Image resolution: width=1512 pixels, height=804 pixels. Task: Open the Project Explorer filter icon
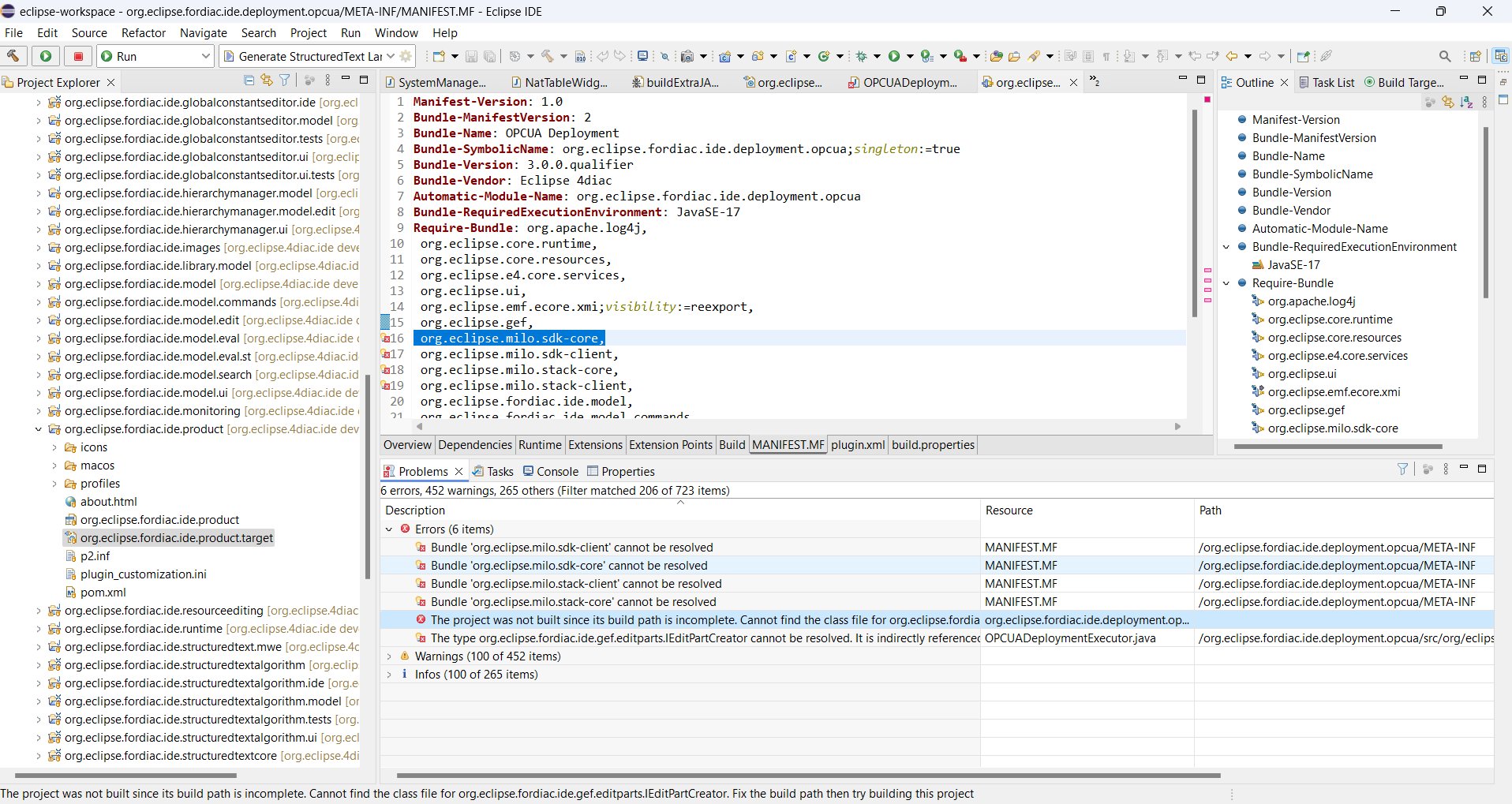(285, 80)
